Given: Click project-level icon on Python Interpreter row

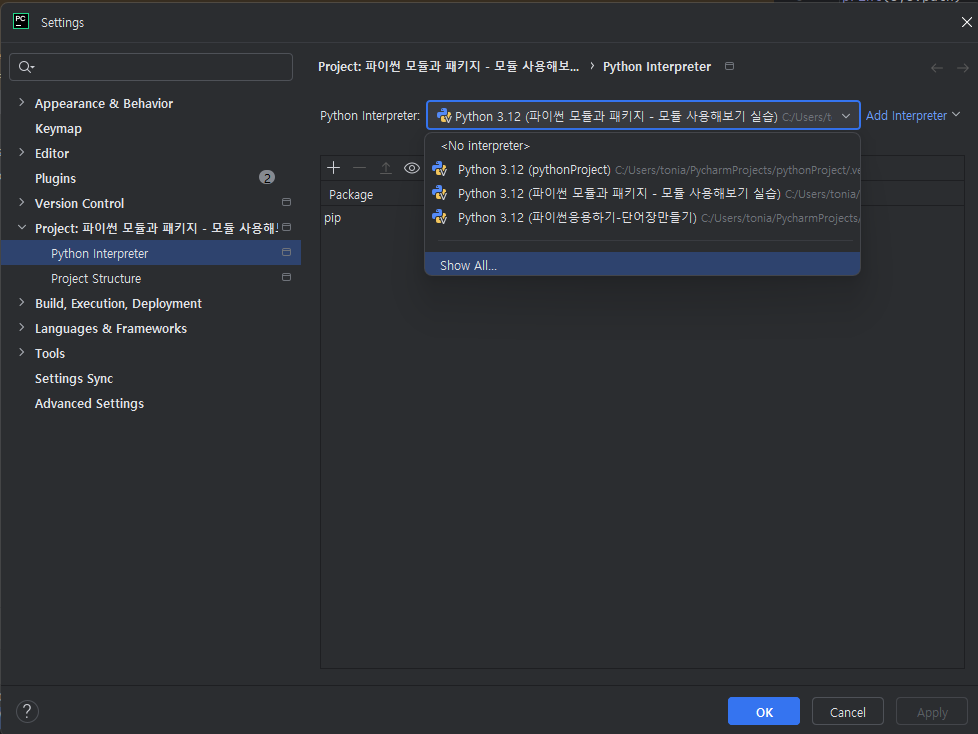Looking at the screenshot, I should coord(286,252).
